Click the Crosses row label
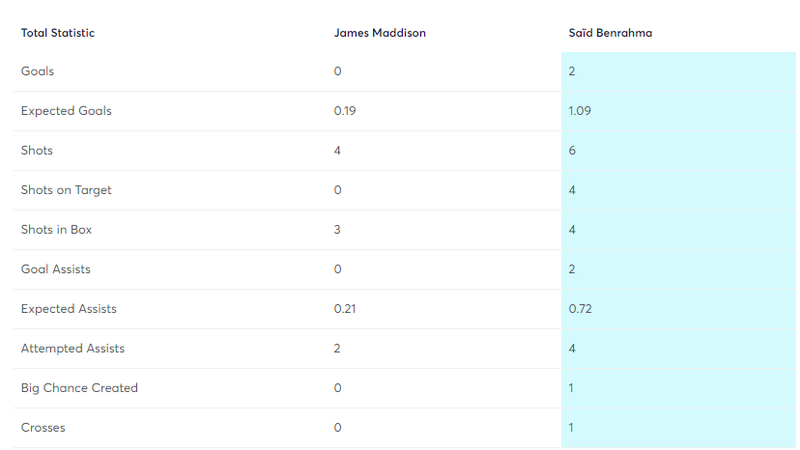 pyautogui.click(x=43, y=428)
